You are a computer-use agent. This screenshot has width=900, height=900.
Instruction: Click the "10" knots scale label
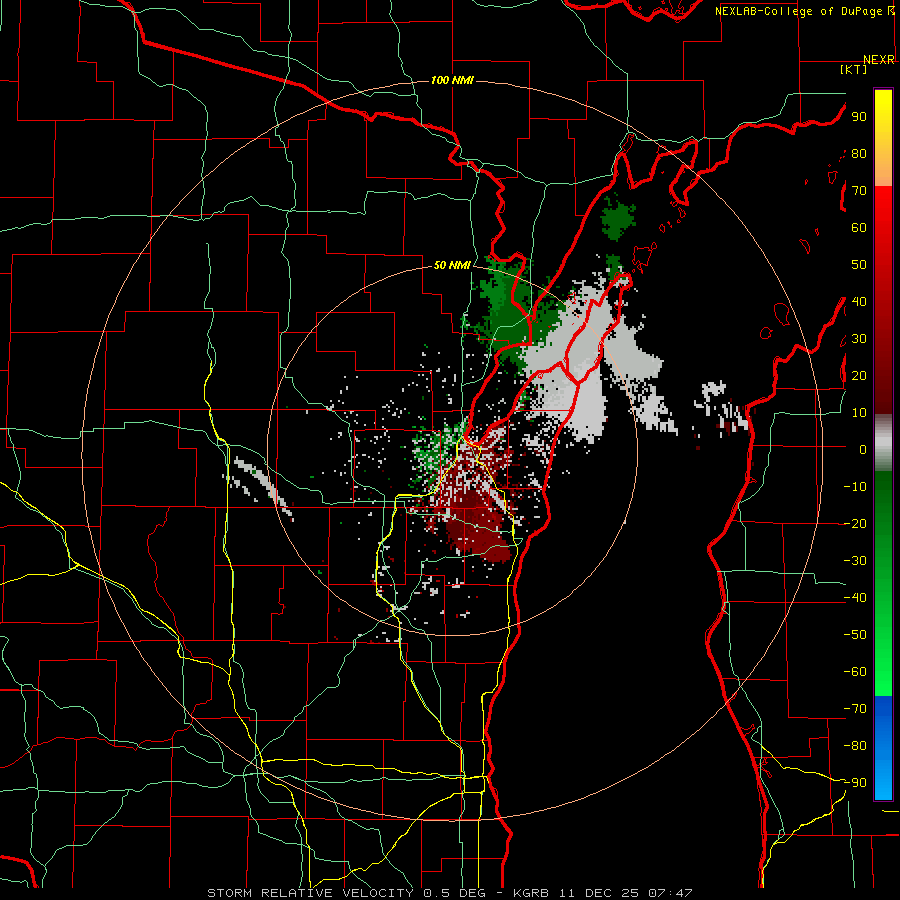coord(859,413)
